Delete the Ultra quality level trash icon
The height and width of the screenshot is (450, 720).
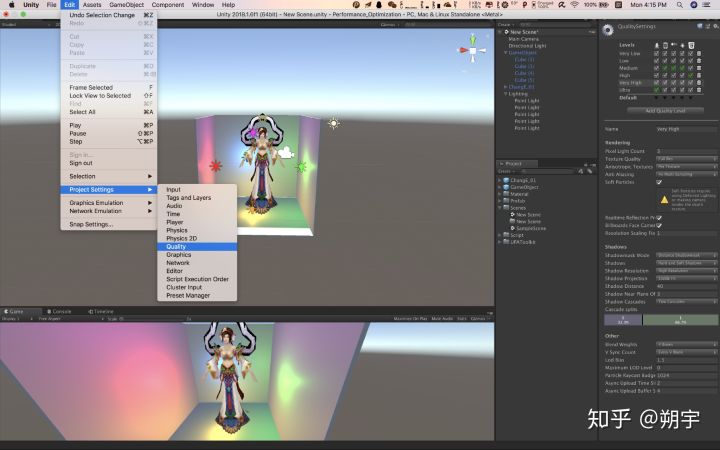699,90
